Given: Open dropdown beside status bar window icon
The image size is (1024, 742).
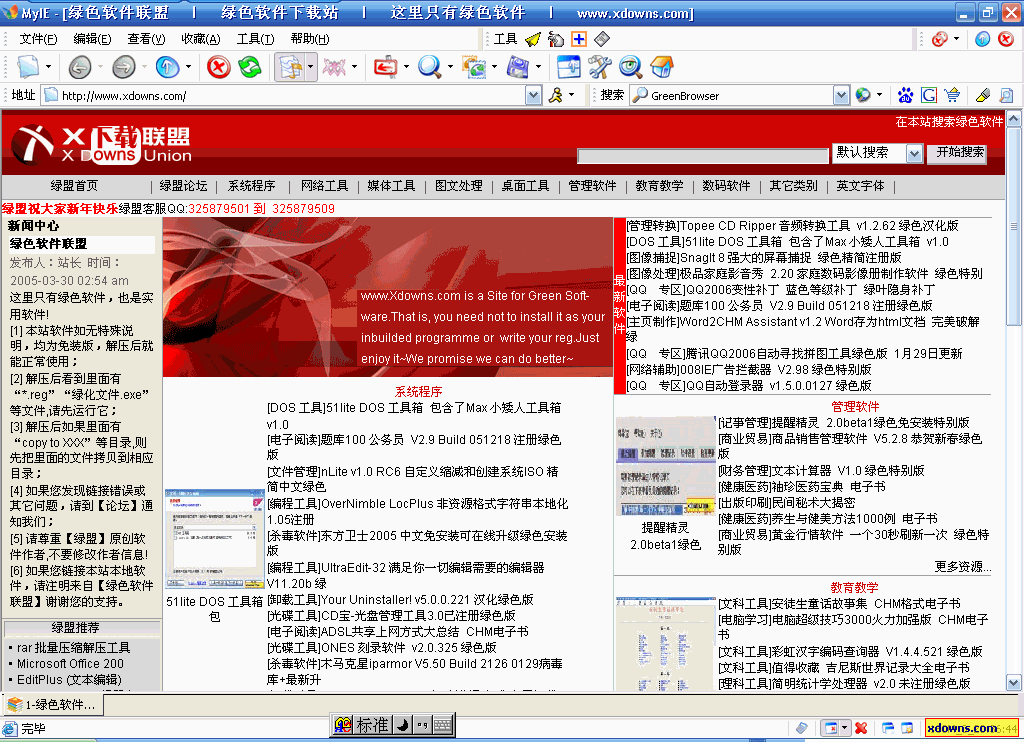Looking at the screenshot, I should pyautogui.click(x=844, y=728).
